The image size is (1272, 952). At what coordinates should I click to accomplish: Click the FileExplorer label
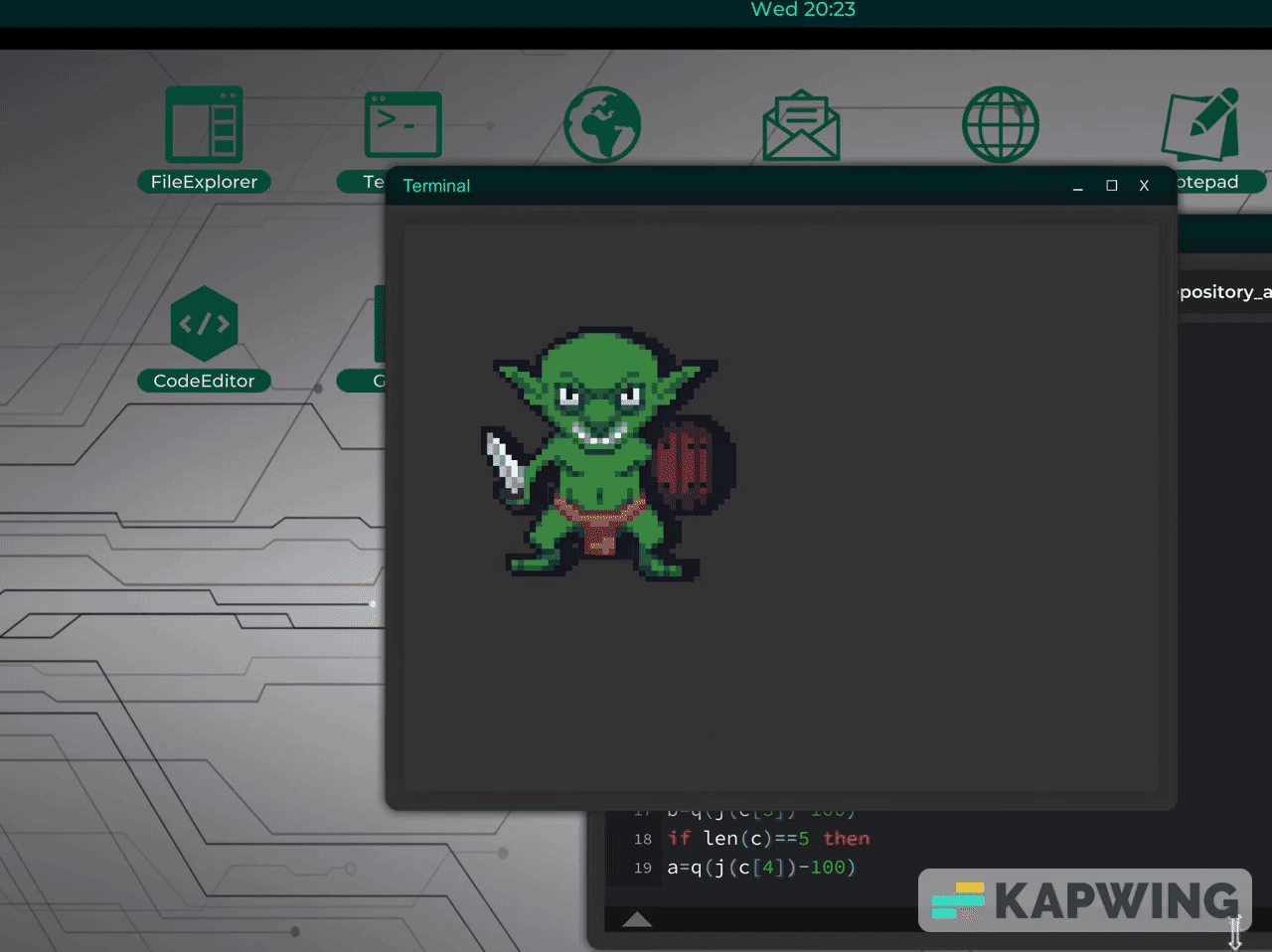tap(204, 182)
